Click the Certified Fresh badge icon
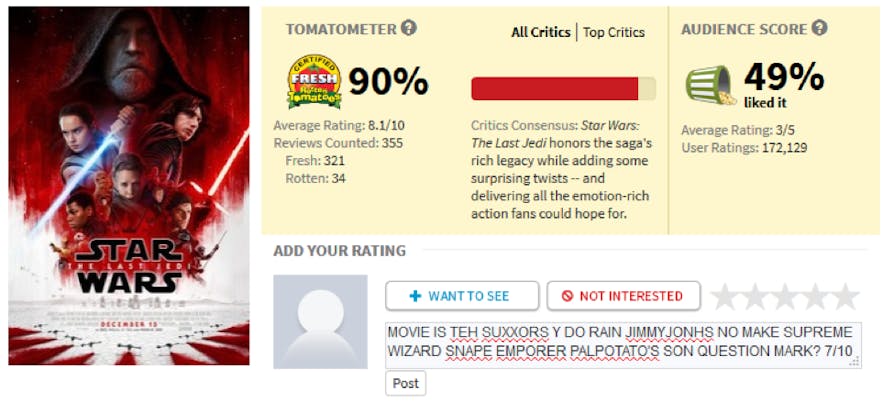Screen dimensions: 894x402 coord(313,82)
